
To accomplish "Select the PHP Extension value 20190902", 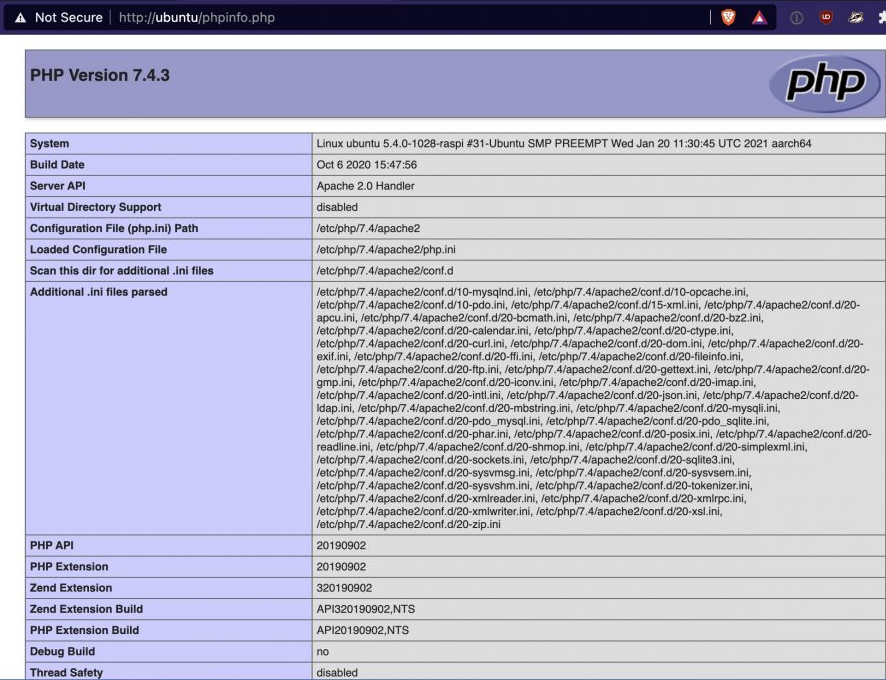I will tap(341, 566).
